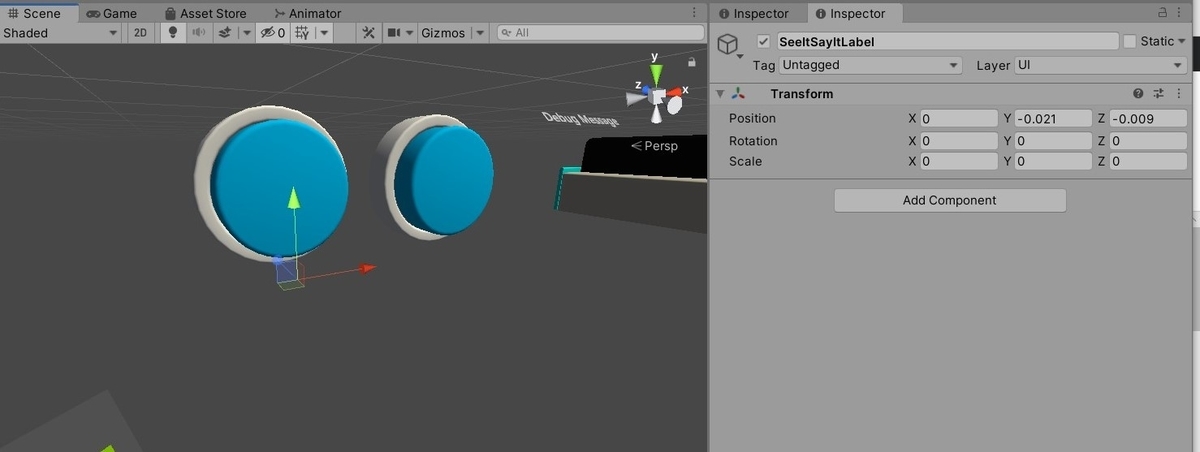Open Transform presets slider icon
1200x452 pixels.
1159,94
